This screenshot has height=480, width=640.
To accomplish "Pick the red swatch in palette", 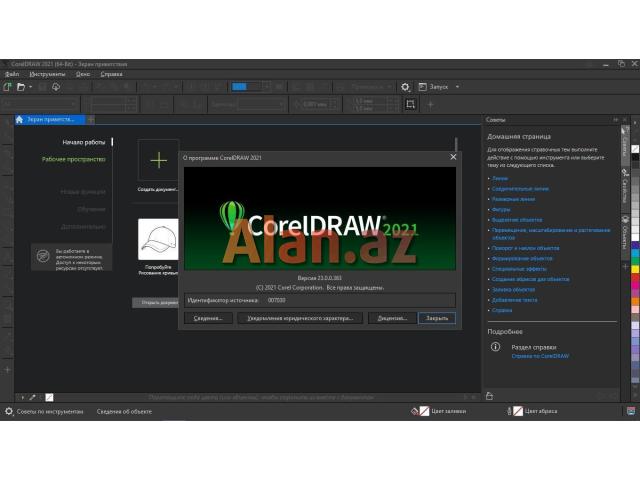I will click(x=636, y=278).
